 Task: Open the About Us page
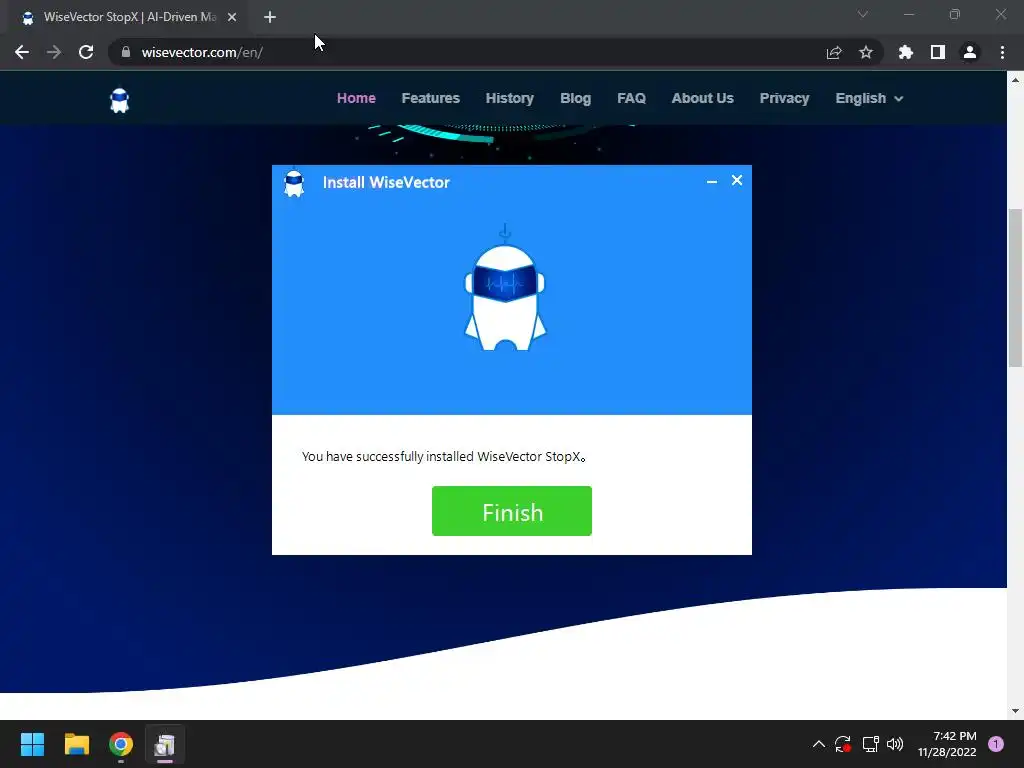click(702, 98)
